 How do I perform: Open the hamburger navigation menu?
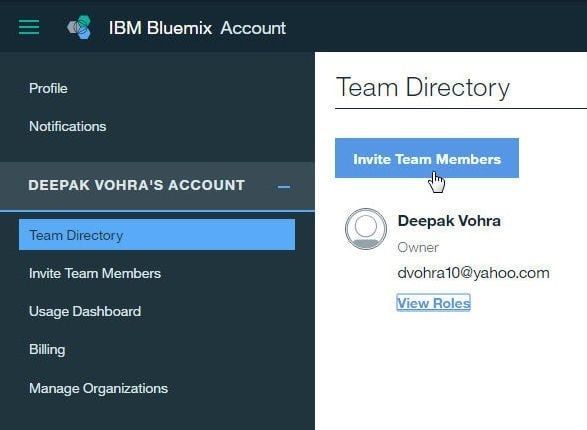(x=29, y=27)
